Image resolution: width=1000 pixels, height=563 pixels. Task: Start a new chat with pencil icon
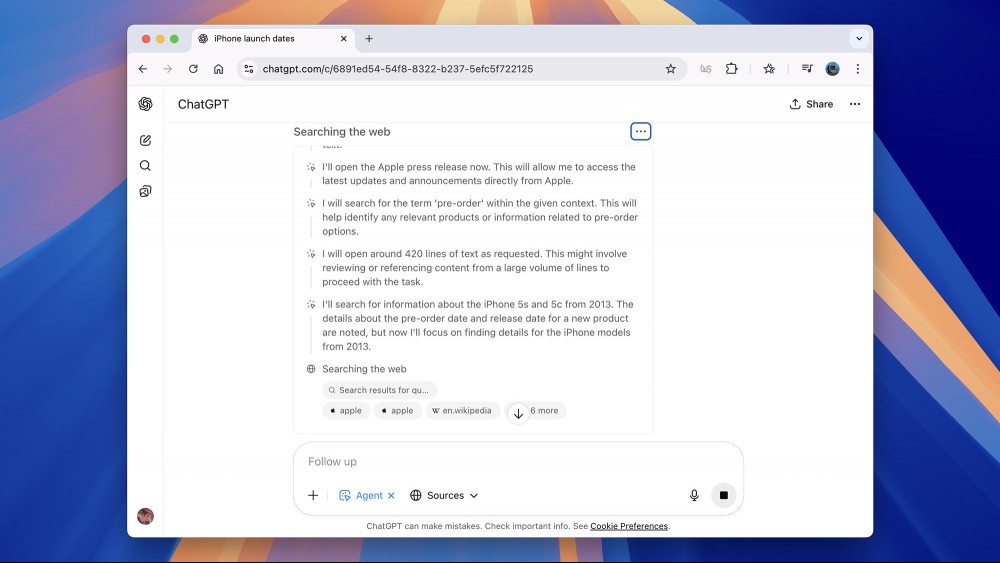click(145, 140)
